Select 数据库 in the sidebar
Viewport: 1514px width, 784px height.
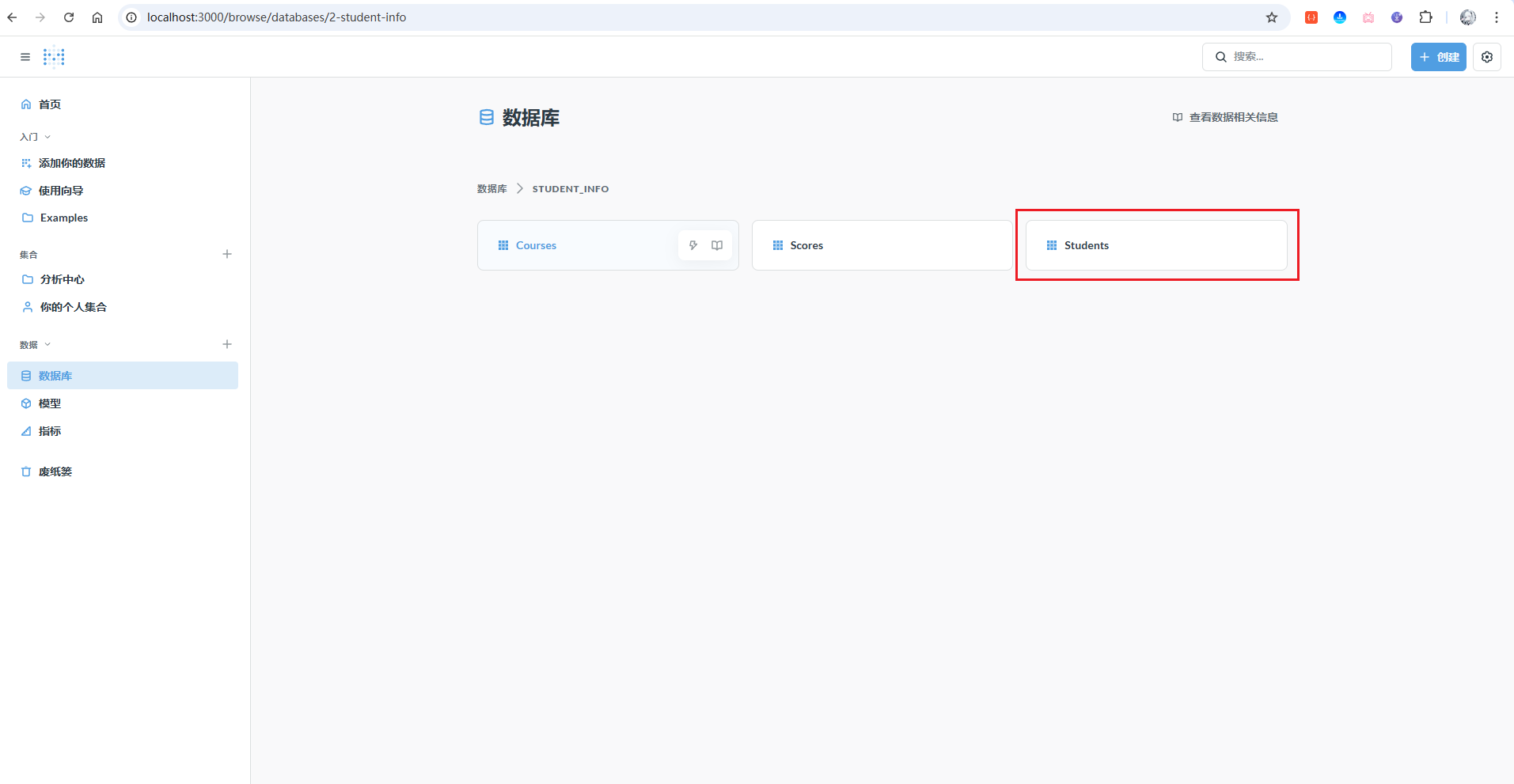(123, 376)
